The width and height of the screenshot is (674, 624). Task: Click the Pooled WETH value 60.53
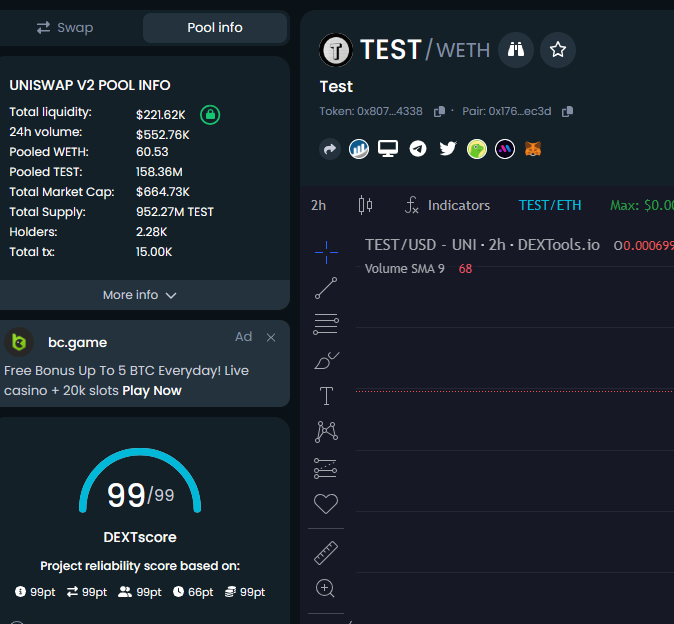pos(152,152)
